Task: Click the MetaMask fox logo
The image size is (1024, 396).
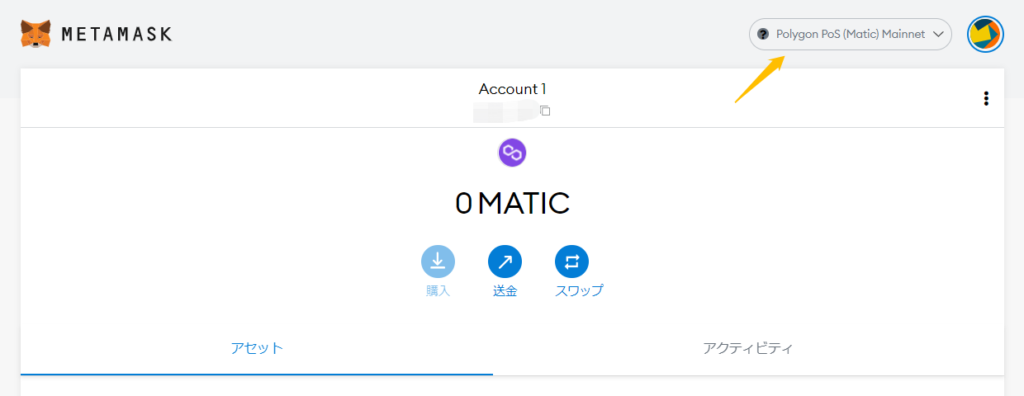Action: pyautogui.click(x=35, y=33)
